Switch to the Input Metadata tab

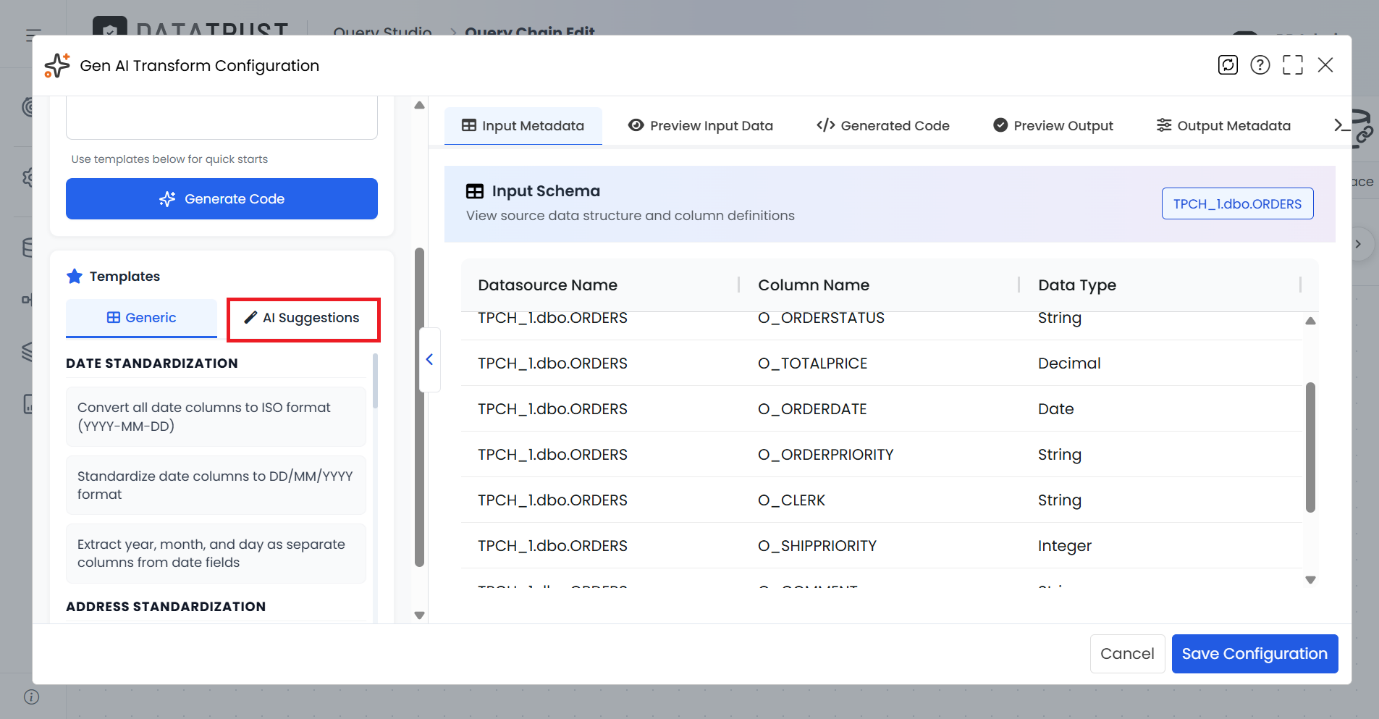523,126
